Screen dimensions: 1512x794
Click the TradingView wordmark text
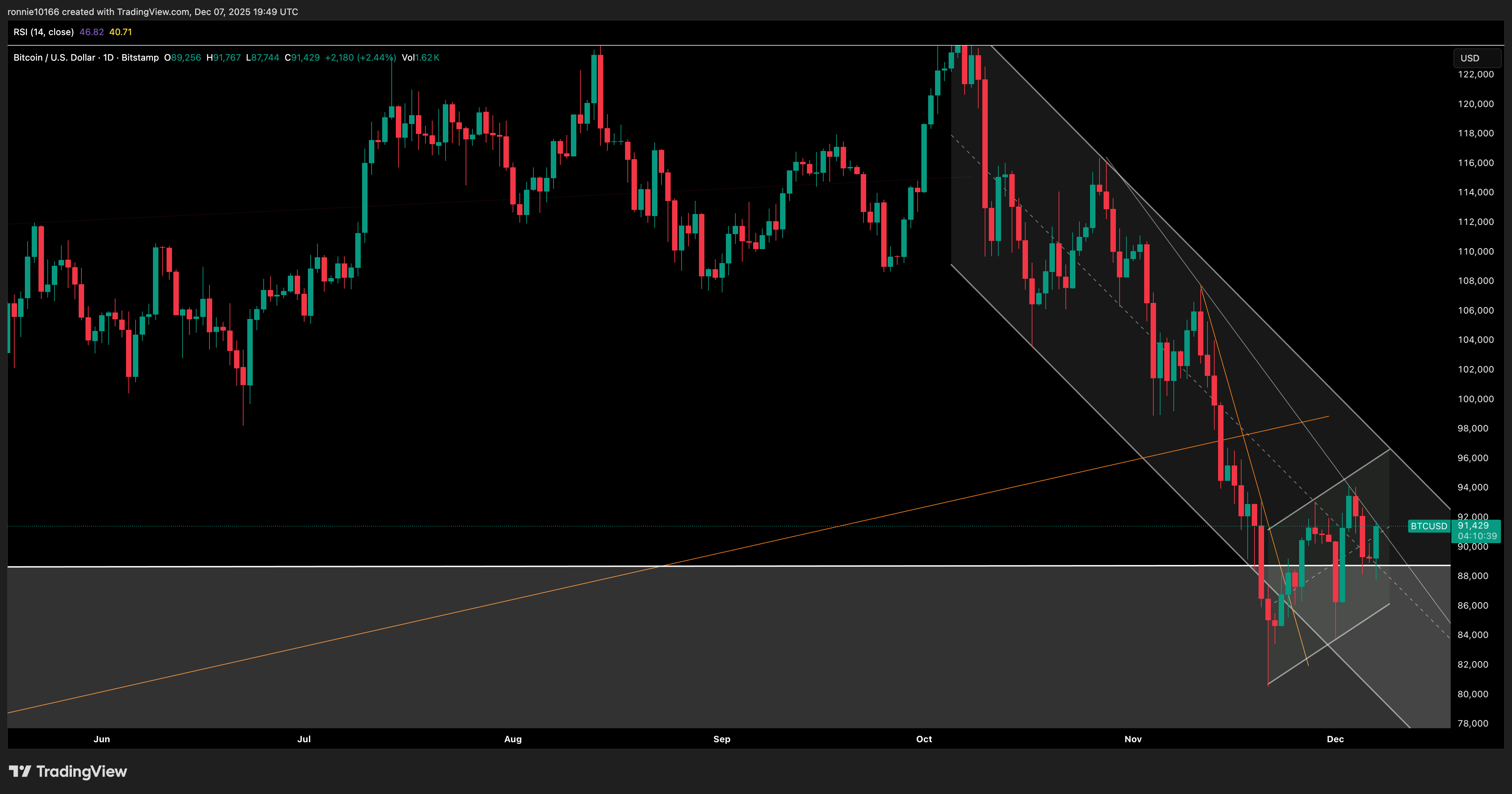click(82, 771)
